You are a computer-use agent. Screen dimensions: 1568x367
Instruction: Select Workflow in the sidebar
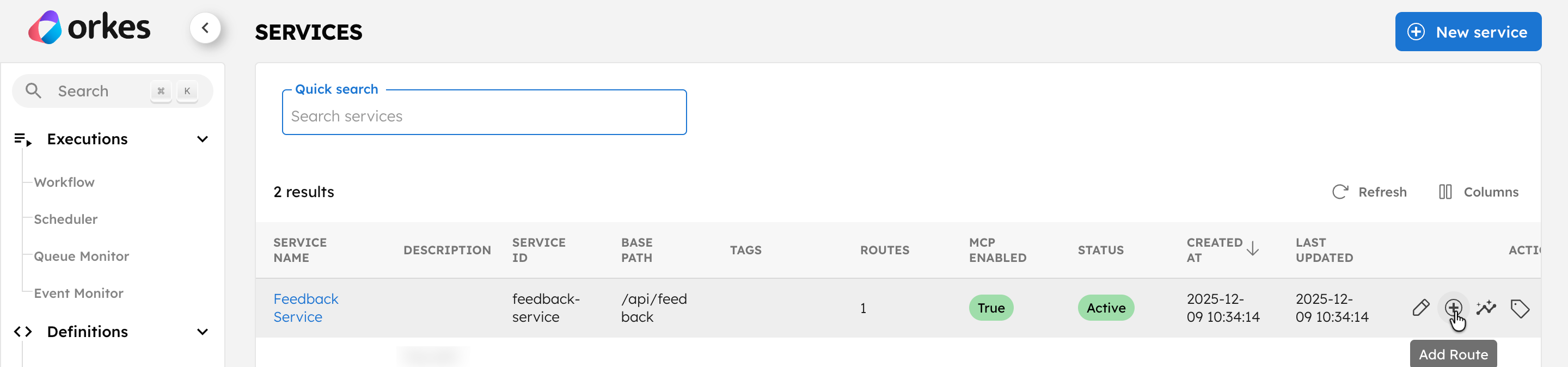pos(64,182)
